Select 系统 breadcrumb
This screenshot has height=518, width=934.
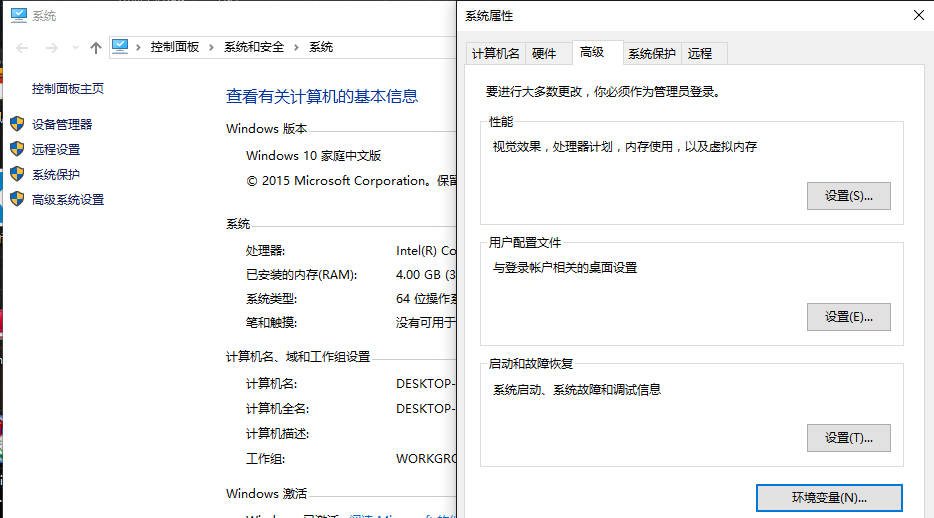pos(320,47)
